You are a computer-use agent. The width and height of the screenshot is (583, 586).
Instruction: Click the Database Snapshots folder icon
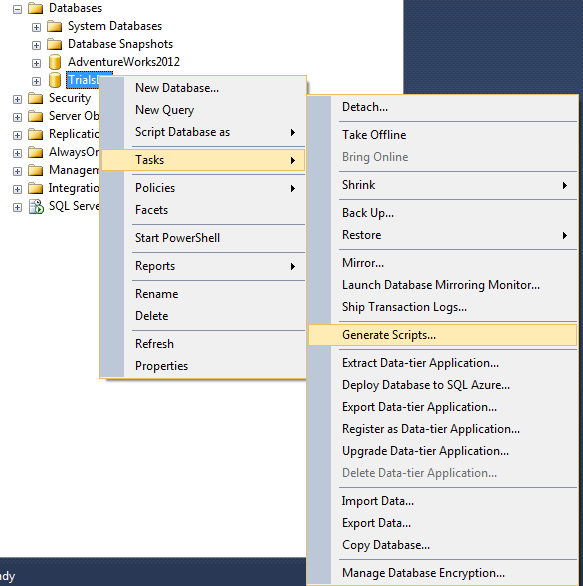[x=55, y=44]
